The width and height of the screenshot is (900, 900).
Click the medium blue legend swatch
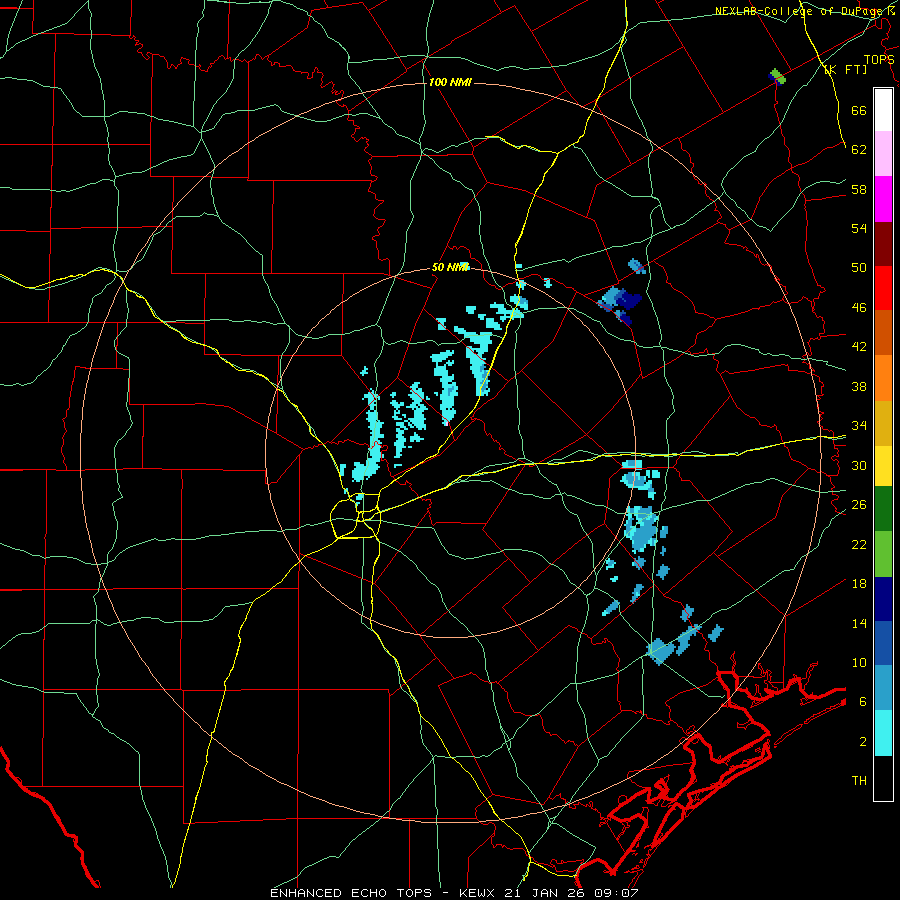883,643
